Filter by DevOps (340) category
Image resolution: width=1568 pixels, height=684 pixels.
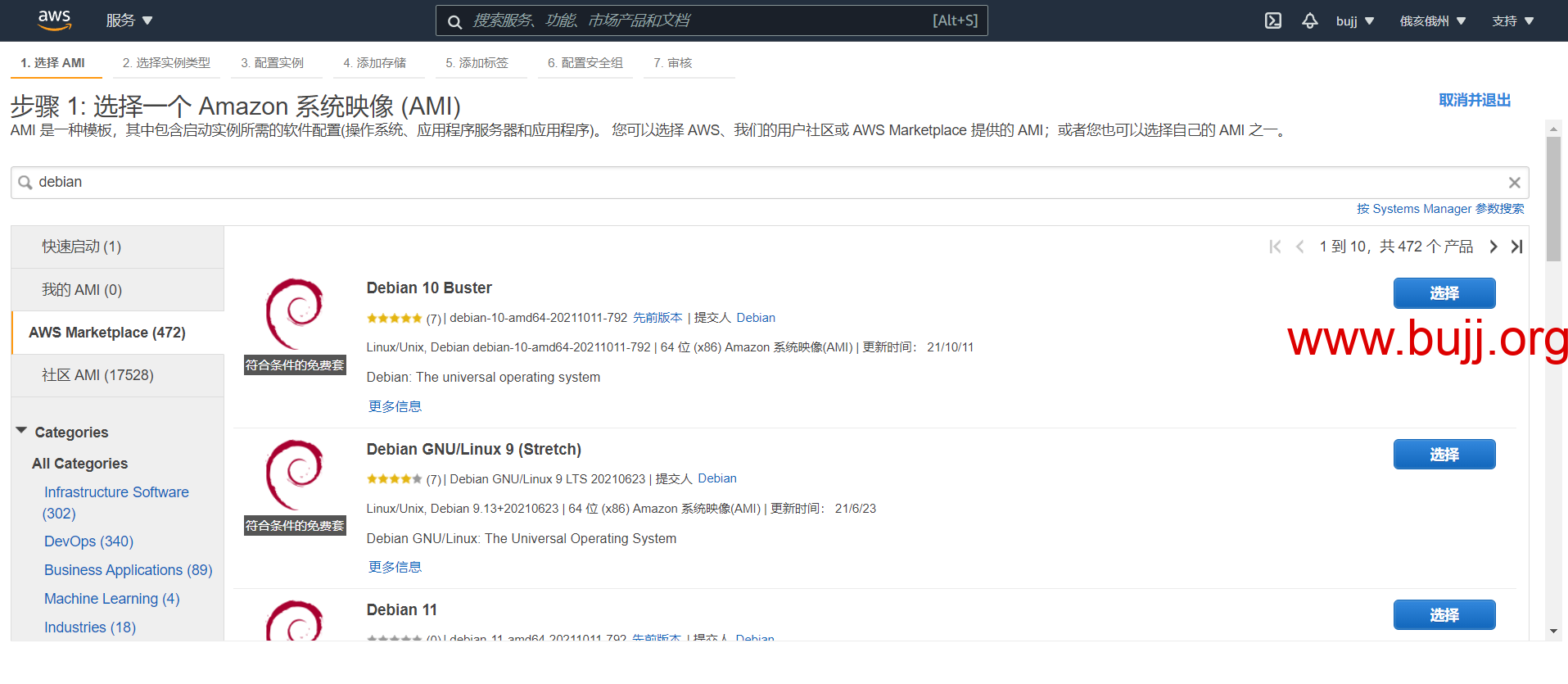point(88,541)
